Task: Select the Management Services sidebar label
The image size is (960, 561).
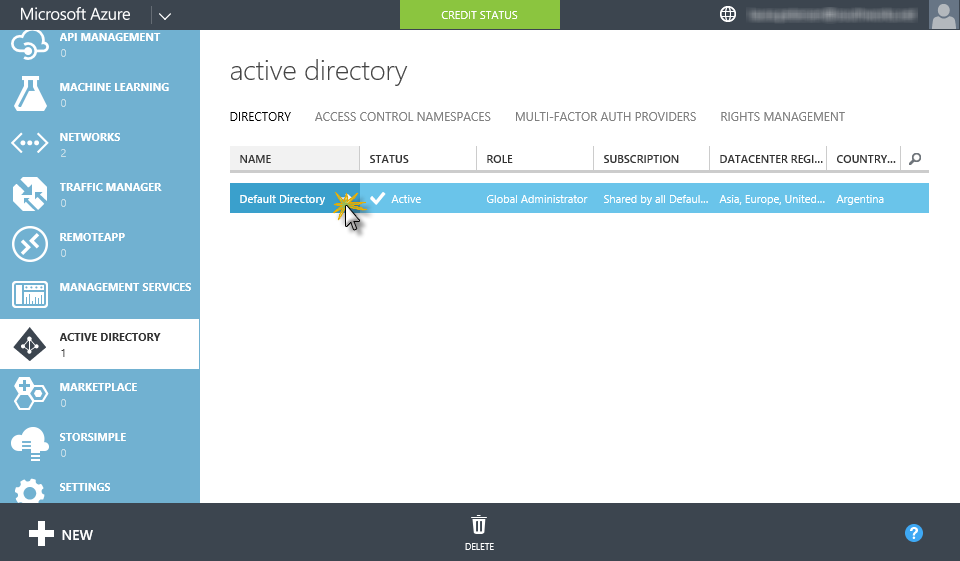Action: tap(126, 287)
